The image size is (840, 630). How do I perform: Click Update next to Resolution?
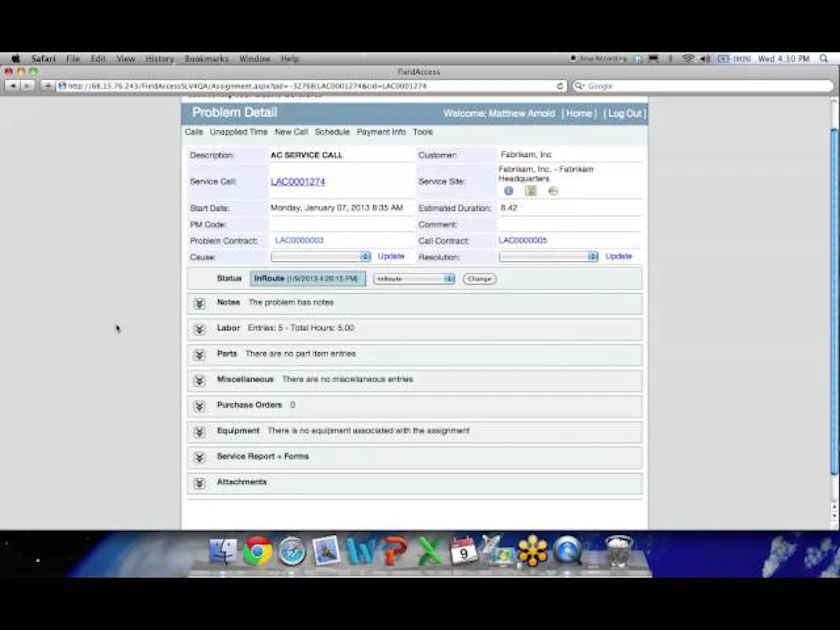[619, 256]
